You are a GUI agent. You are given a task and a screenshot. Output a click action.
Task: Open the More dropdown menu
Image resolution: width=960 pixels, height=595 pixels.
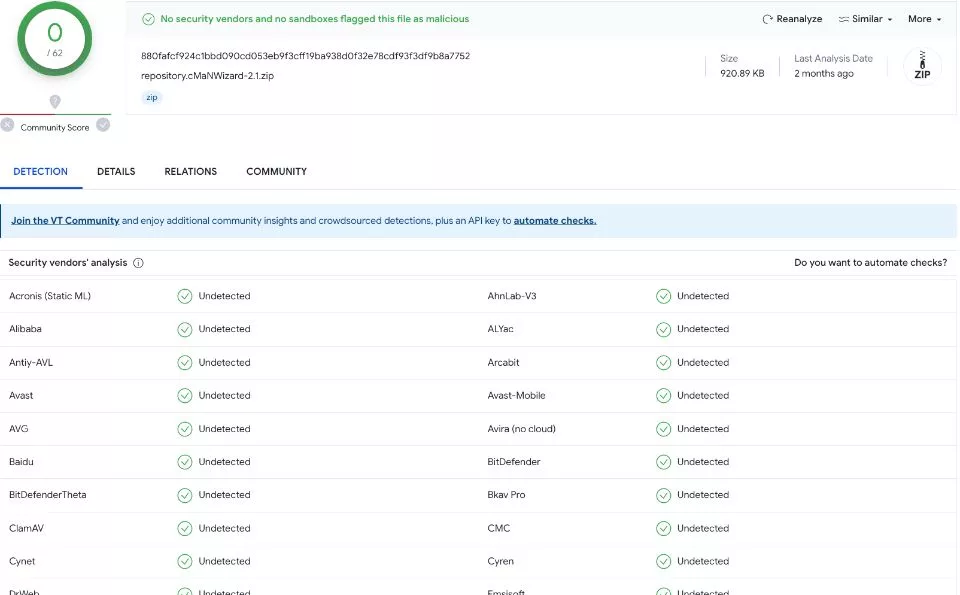(x=924, y=19)
